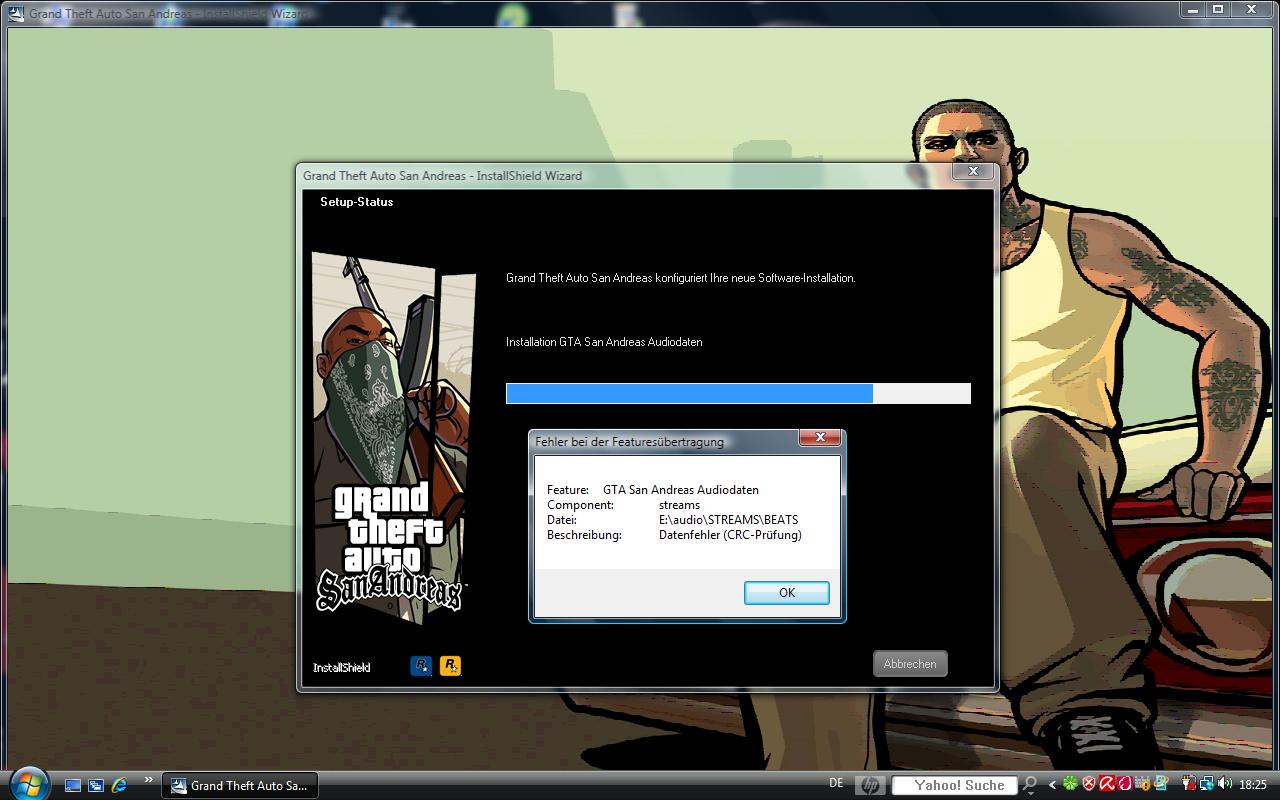The height and width of the screenshot is (800, 1280).
Task: Open Windows Security Center red shield icon
Action: point(1089,785)
